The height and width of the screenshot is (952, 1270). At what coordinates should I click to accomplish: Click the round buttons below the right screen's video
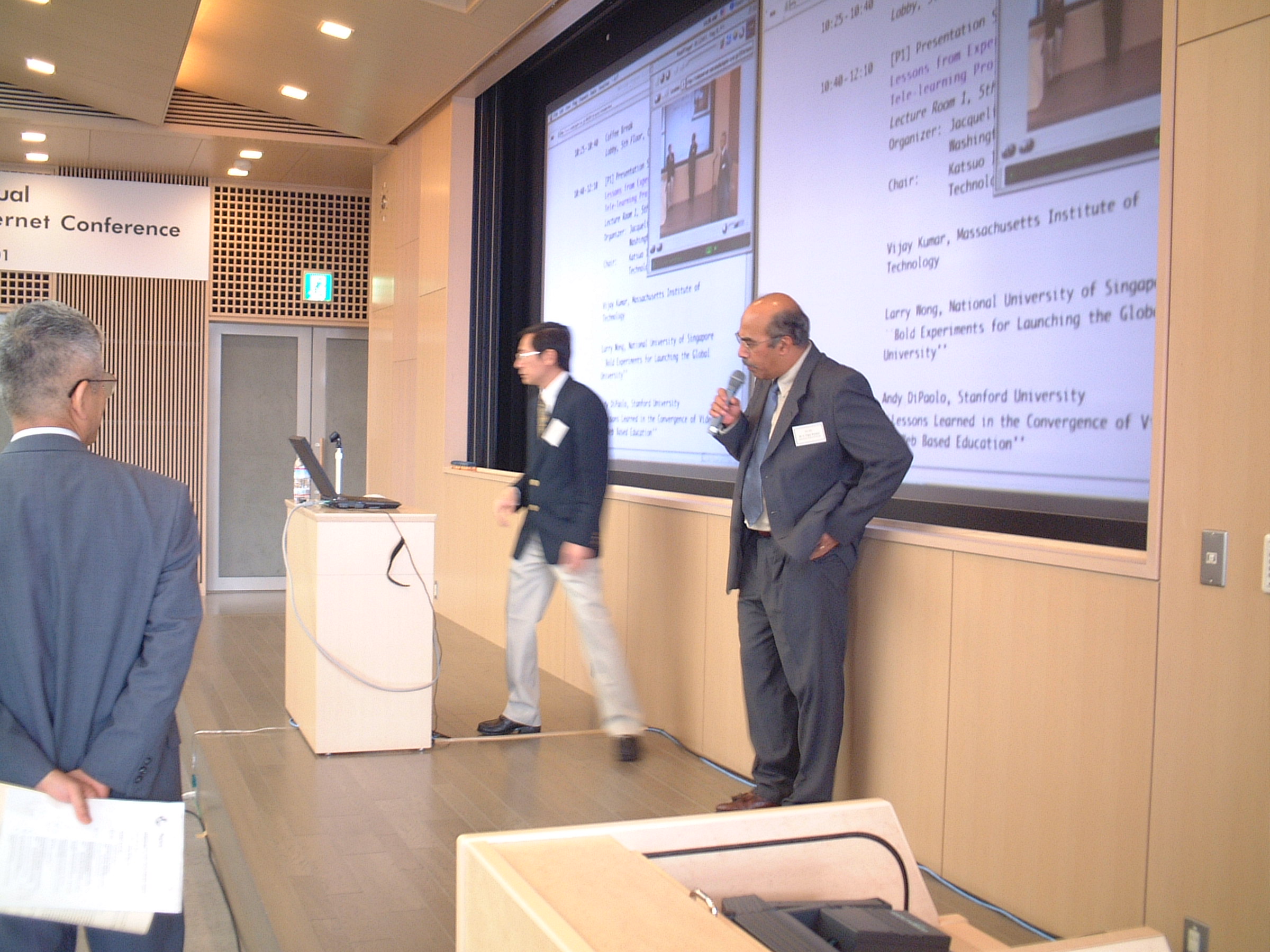1018,149
